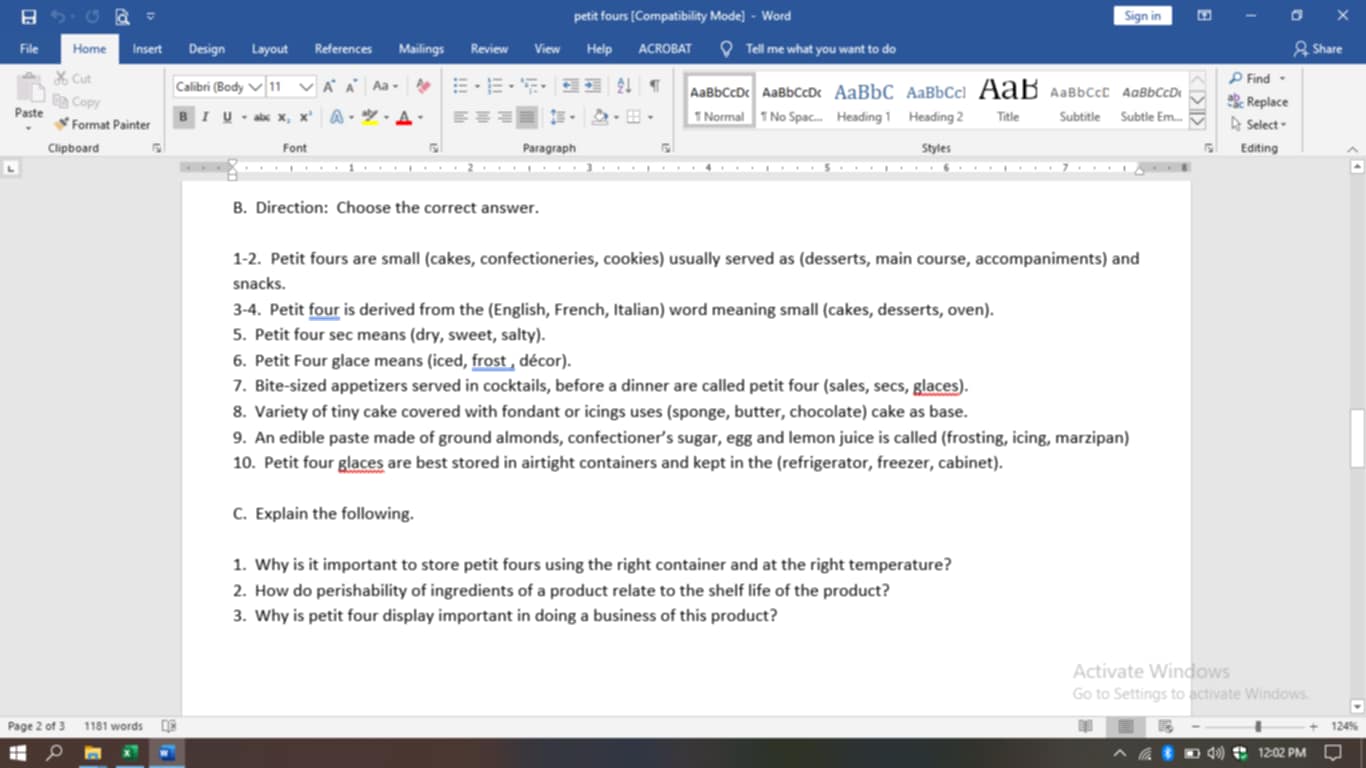Open the font size dropdown
This screenshot has height=768, width=1366.
coord(306,87)
